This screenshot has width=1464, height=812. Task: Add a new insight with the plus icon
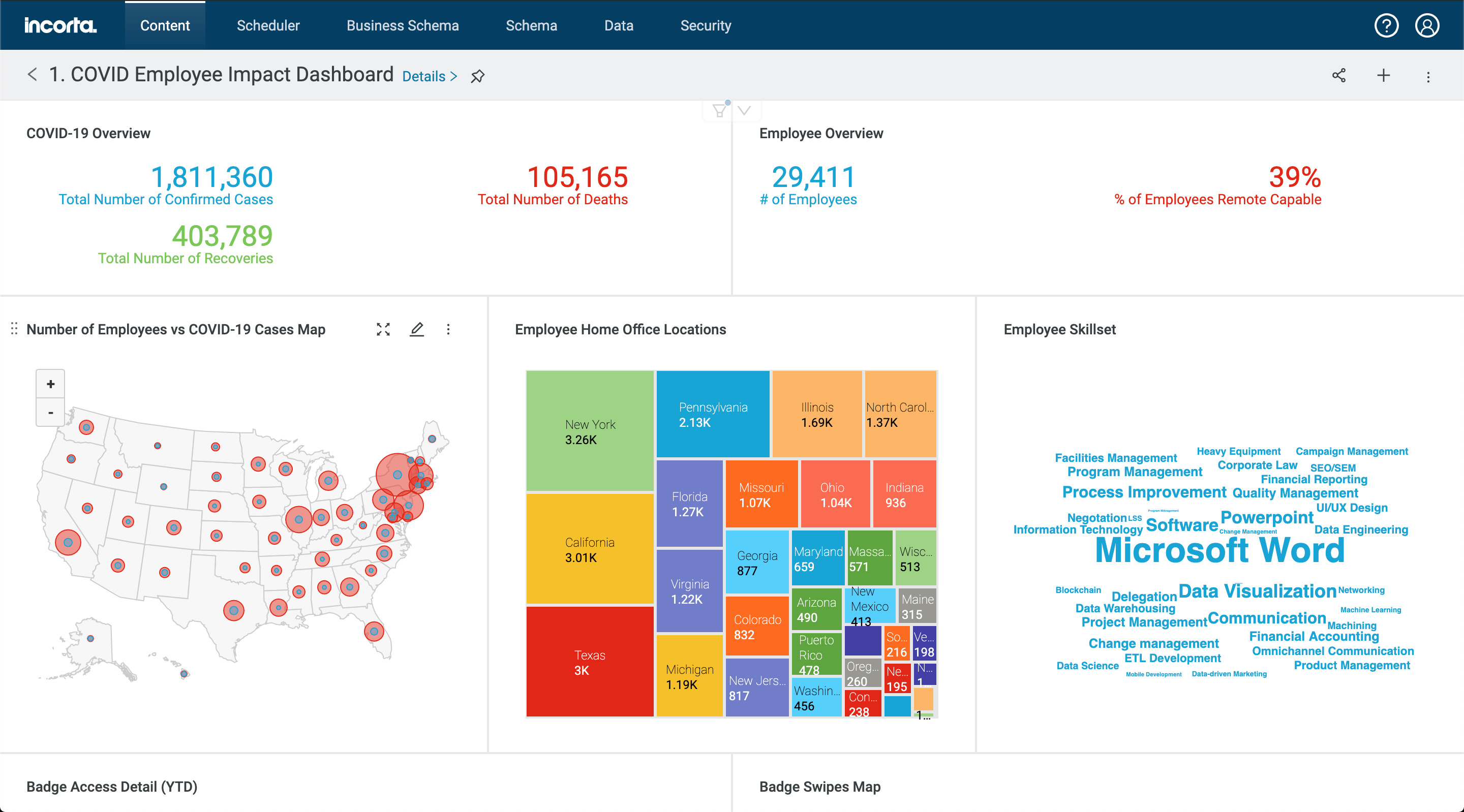click(1383, 76)
